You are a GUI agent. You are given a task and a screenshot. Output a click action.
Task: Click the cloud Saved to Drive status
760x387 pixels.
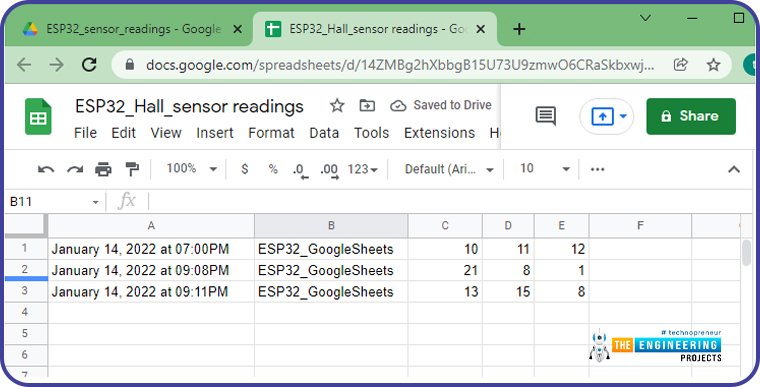(x=441, y=105)
